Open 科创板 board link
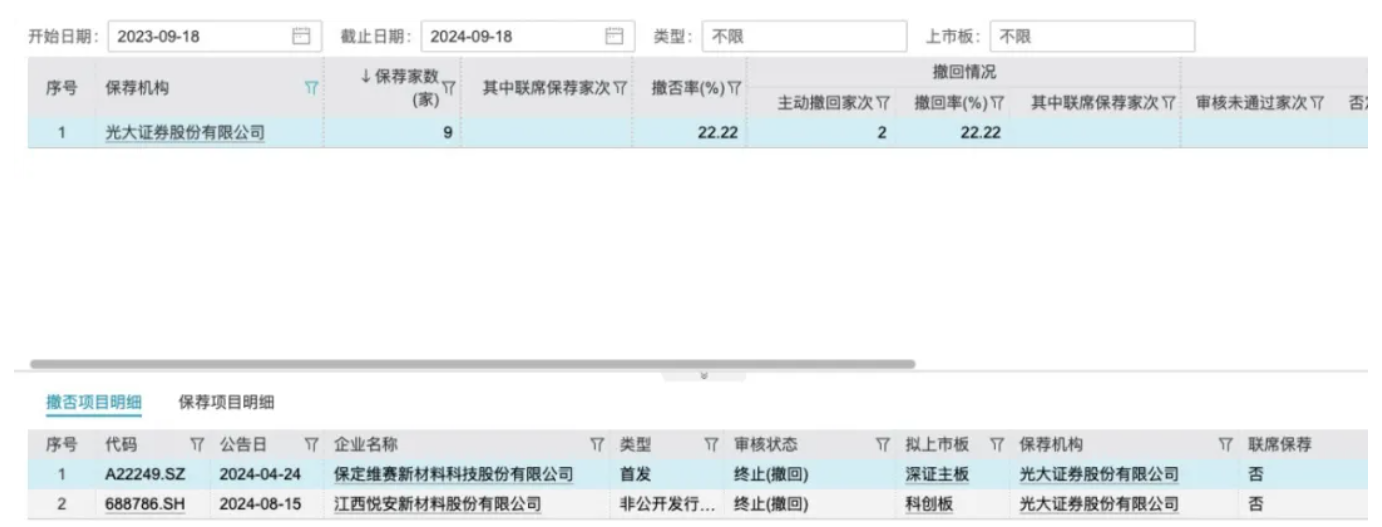Screen dimensions: 1382x527 929,504
